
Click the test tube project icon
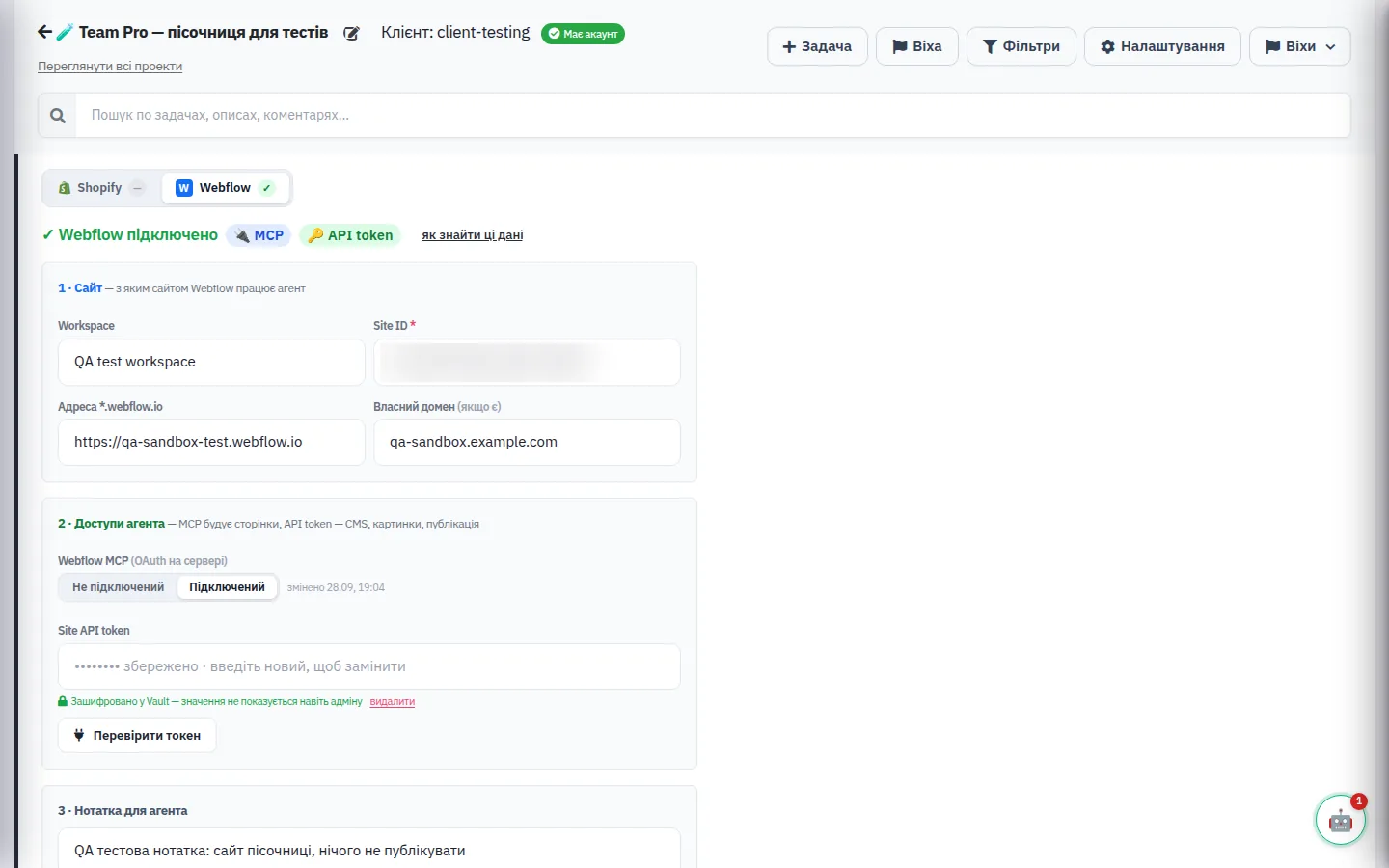tap(65, 32)
